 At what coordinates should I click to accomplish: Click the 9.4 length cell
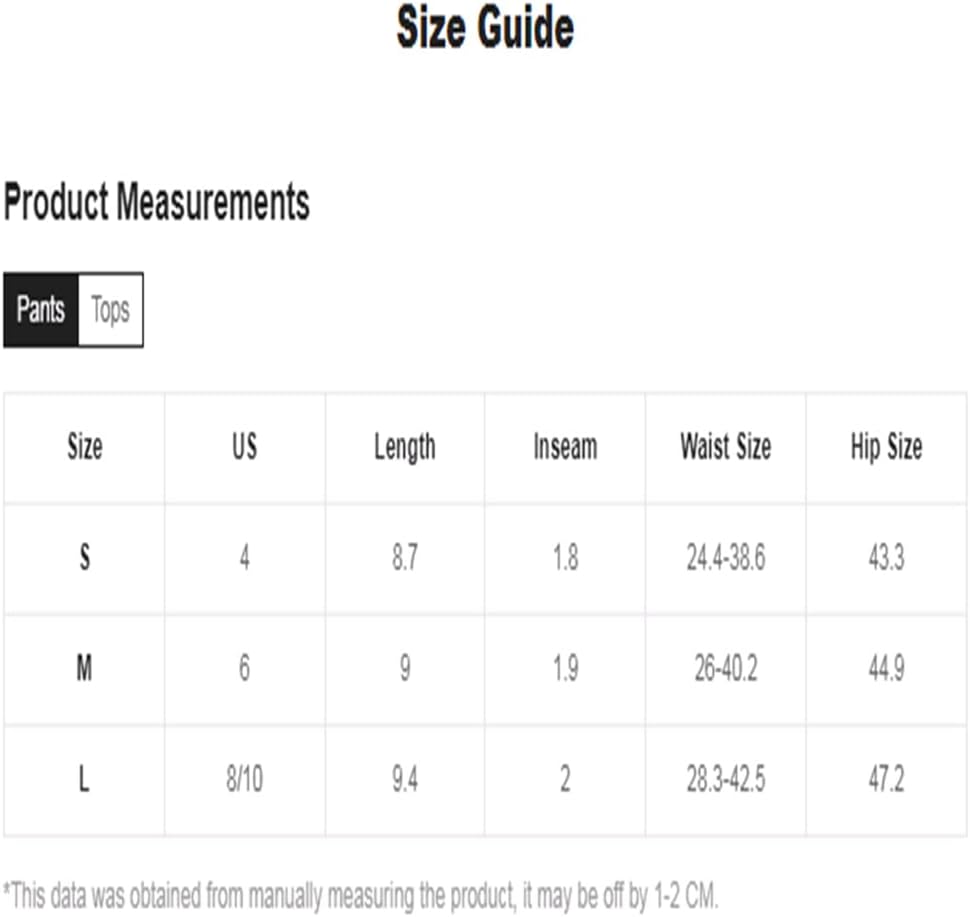405,779
